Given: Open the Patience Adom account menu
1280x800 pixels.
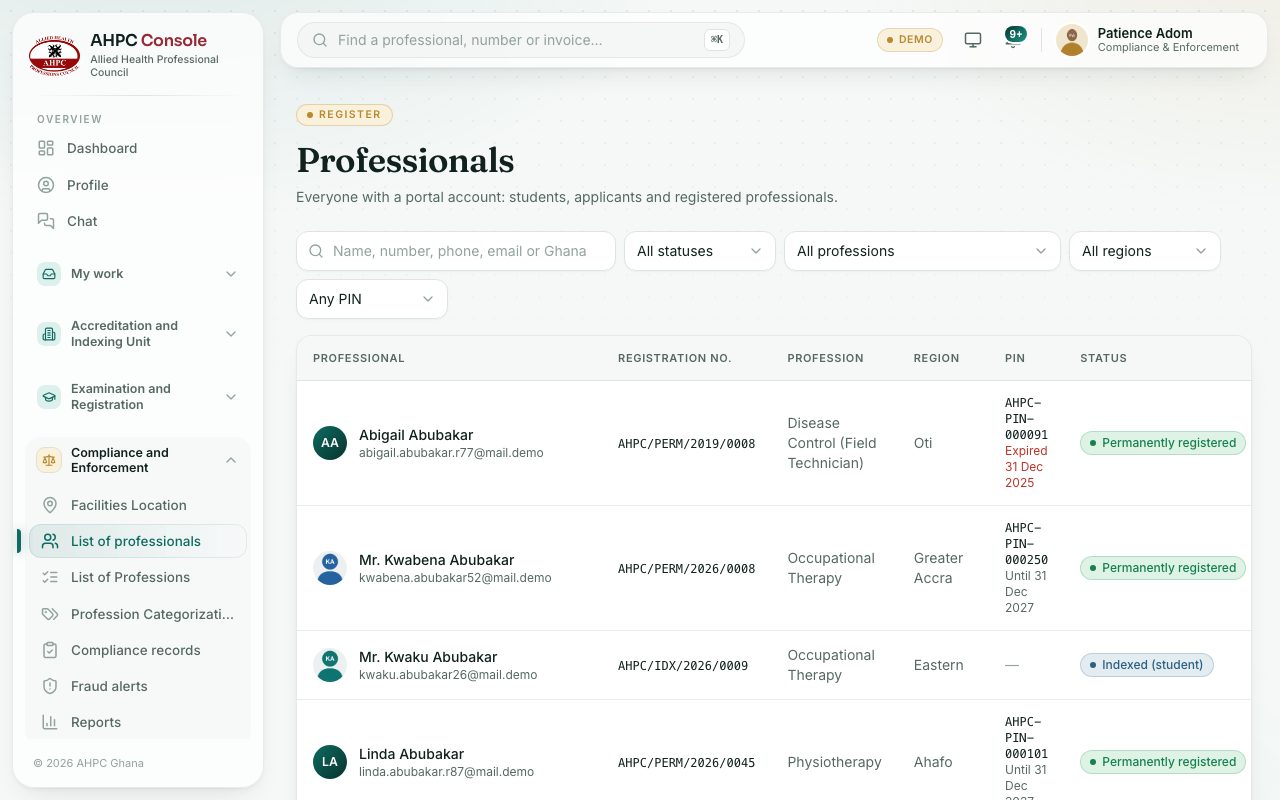Looking at the screenshot, I should [x=1149, y=40].
